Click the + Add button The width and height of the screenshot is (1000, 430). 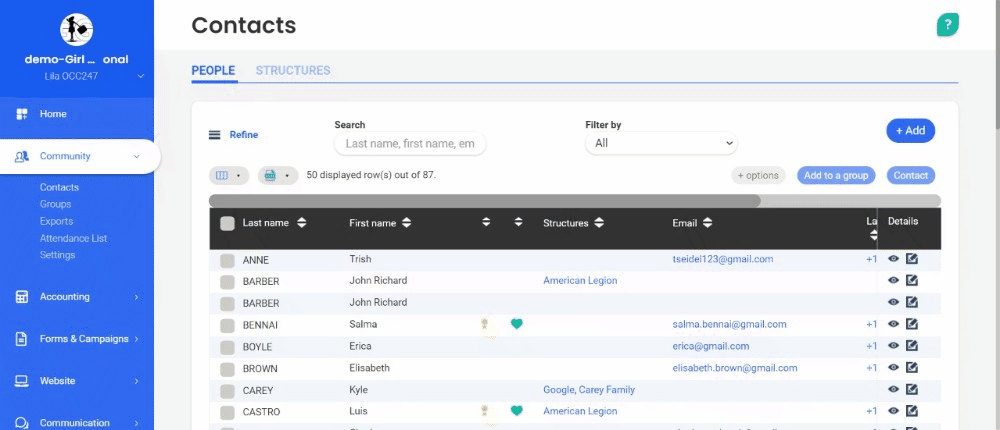pyautogui.click(x=911, y=131)
